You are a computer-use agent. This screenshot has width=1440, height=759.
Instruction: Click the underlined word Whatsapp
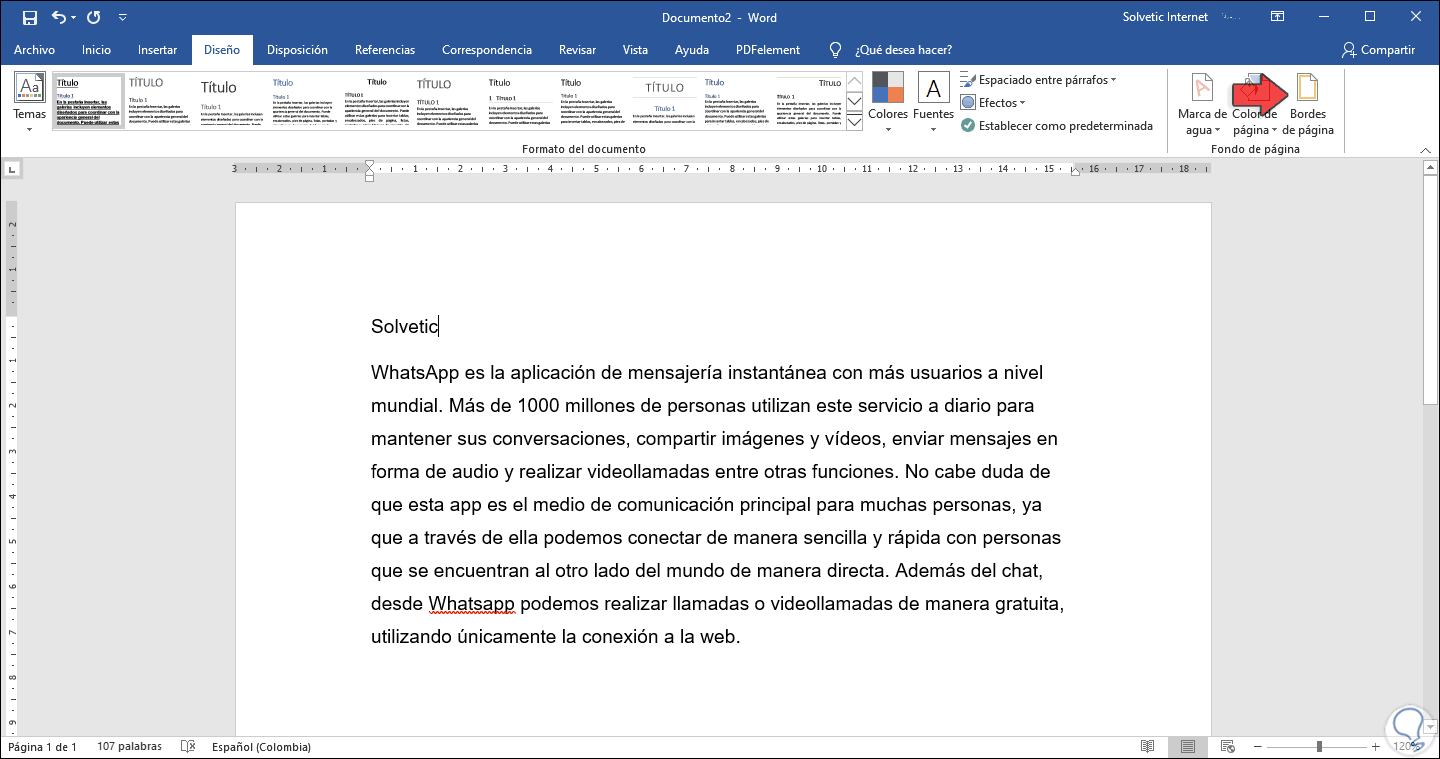[x=472, y=603]
